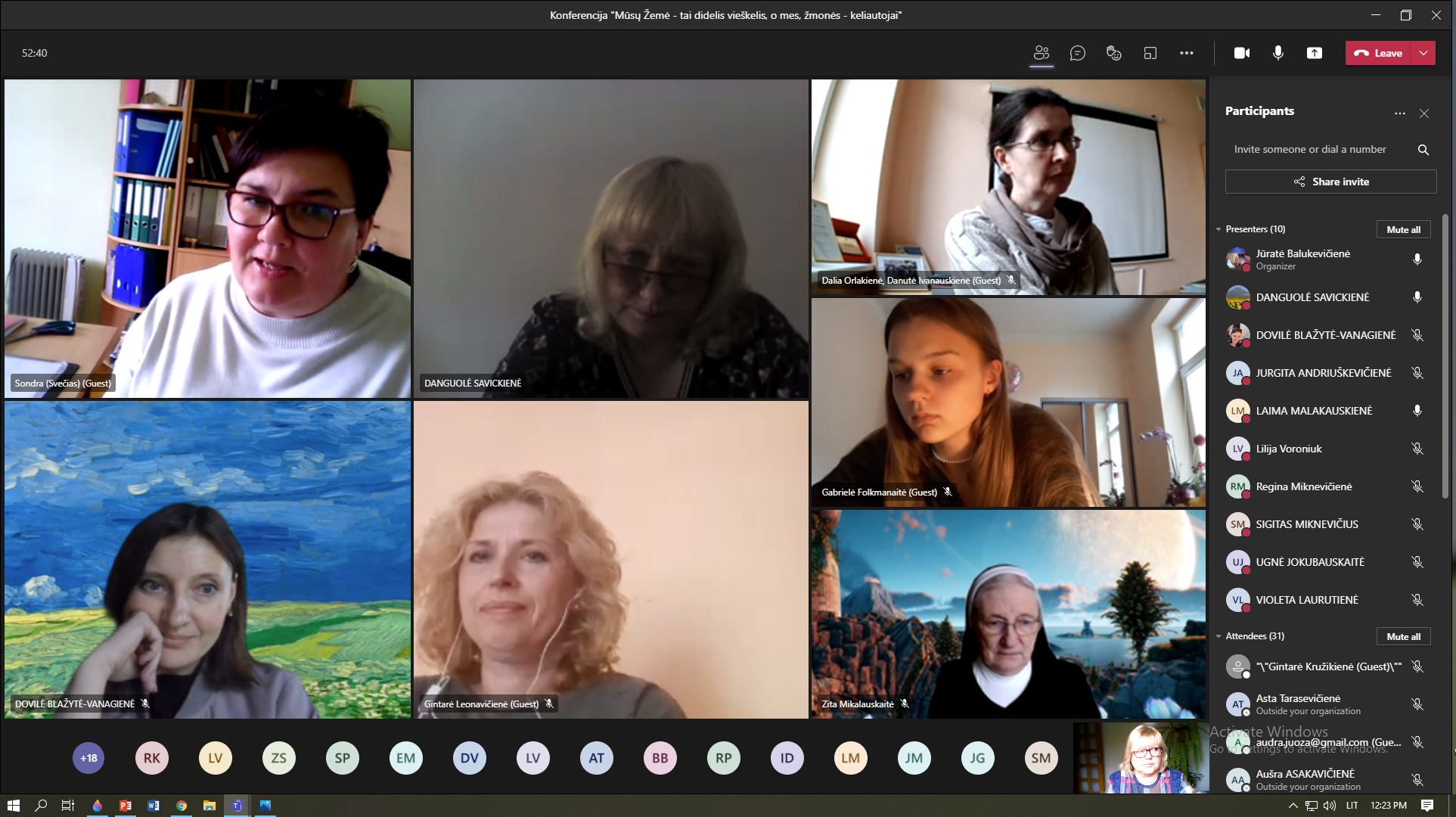Click the Share invite button

[1331, 182]
